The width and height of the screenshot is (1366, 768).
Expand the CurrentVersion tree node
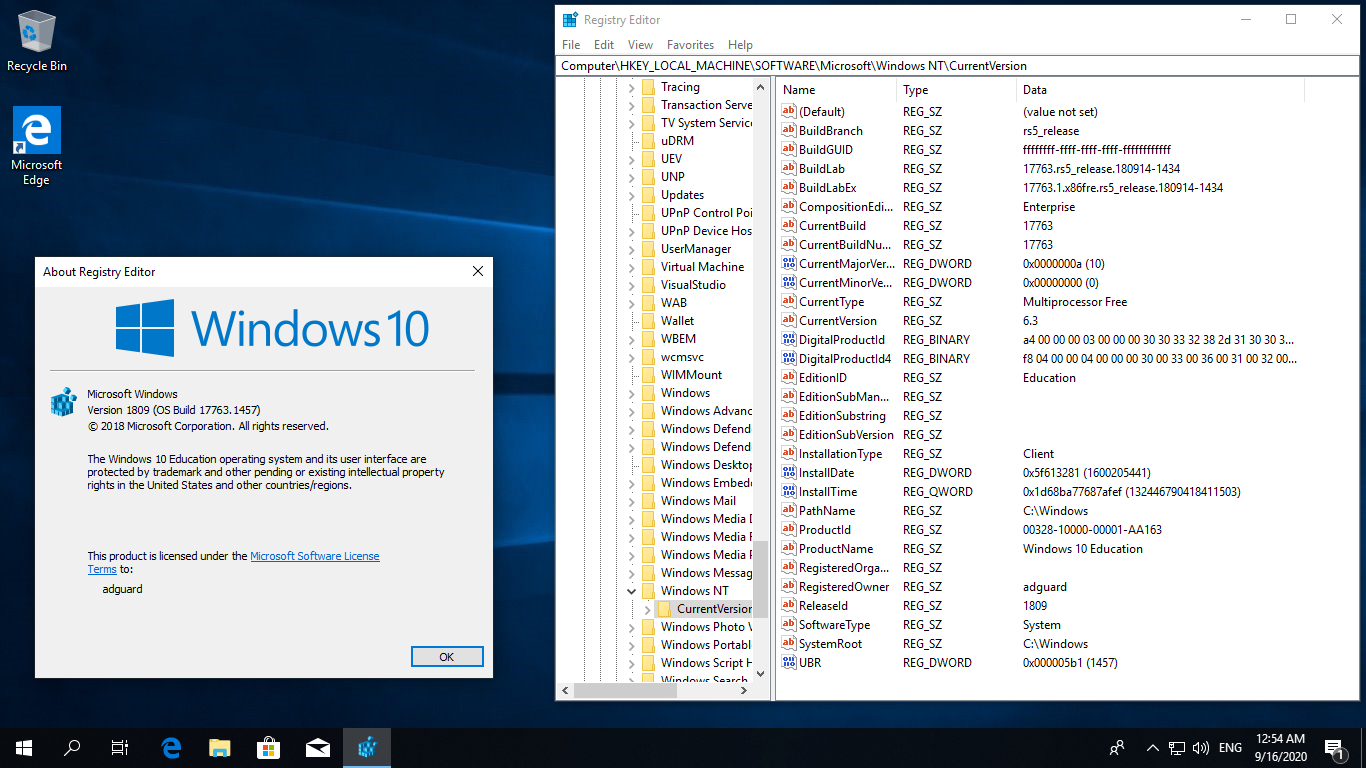[x=647, y=609]
